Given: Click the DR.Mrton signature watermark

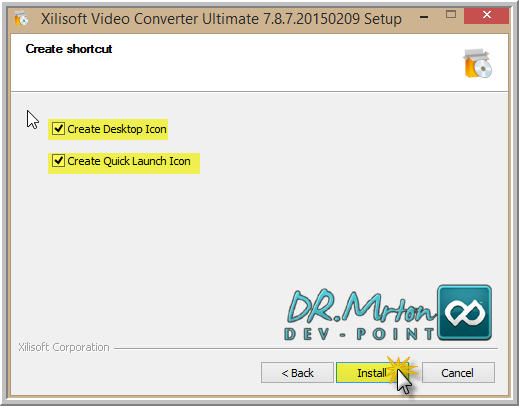Looking at the screenshot, I should tap(361, 307).
